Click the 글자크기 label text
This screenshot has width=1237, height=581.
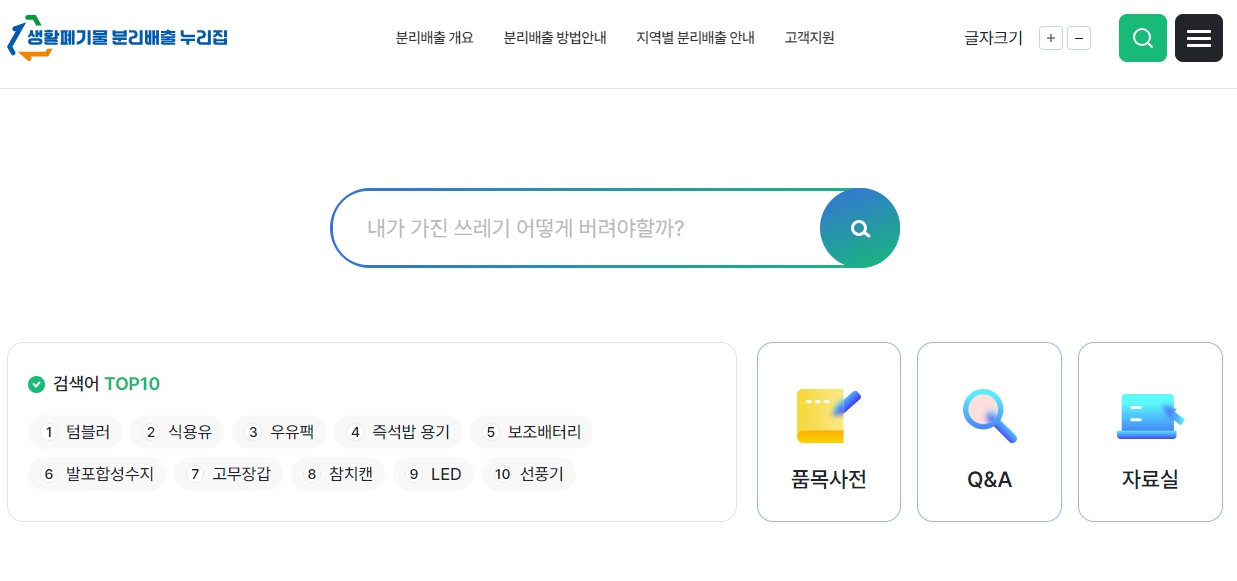click(993, 39)
